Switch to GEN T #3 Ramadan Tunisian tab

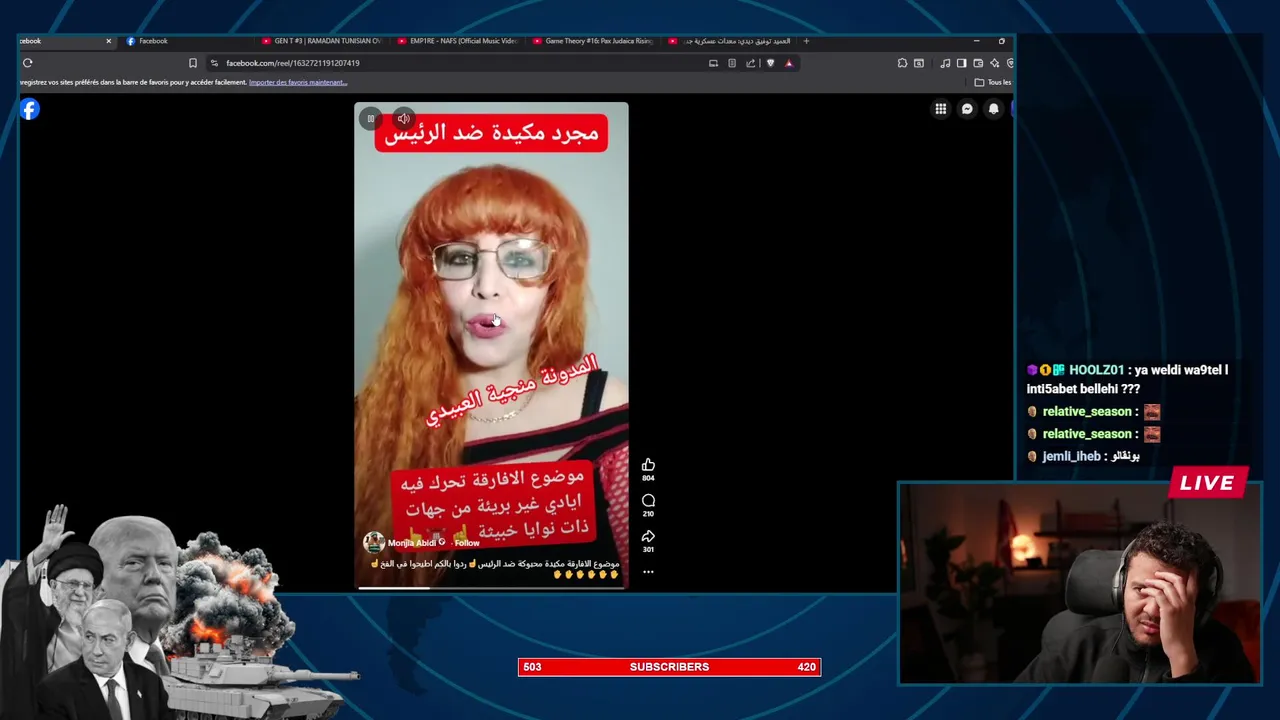(322, 41)
